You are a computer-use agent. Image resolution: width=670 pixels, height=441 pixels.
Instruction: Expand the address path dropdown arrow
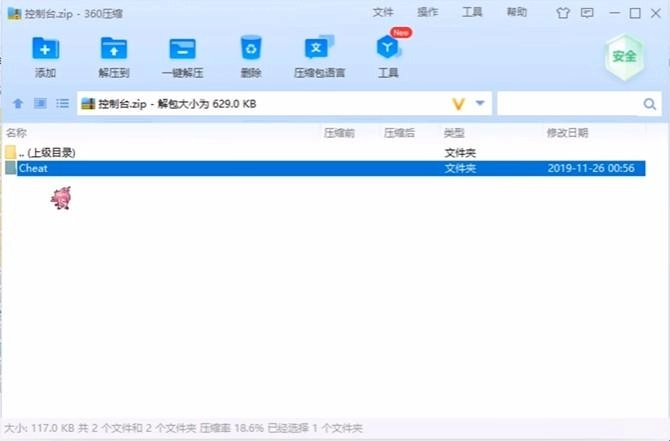pos(481,103)
